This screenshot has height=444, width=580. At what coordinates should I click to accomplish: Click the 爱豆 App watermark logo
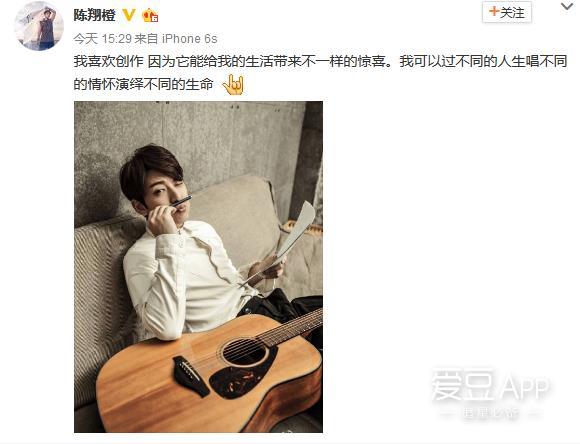(x=490, y=386)
